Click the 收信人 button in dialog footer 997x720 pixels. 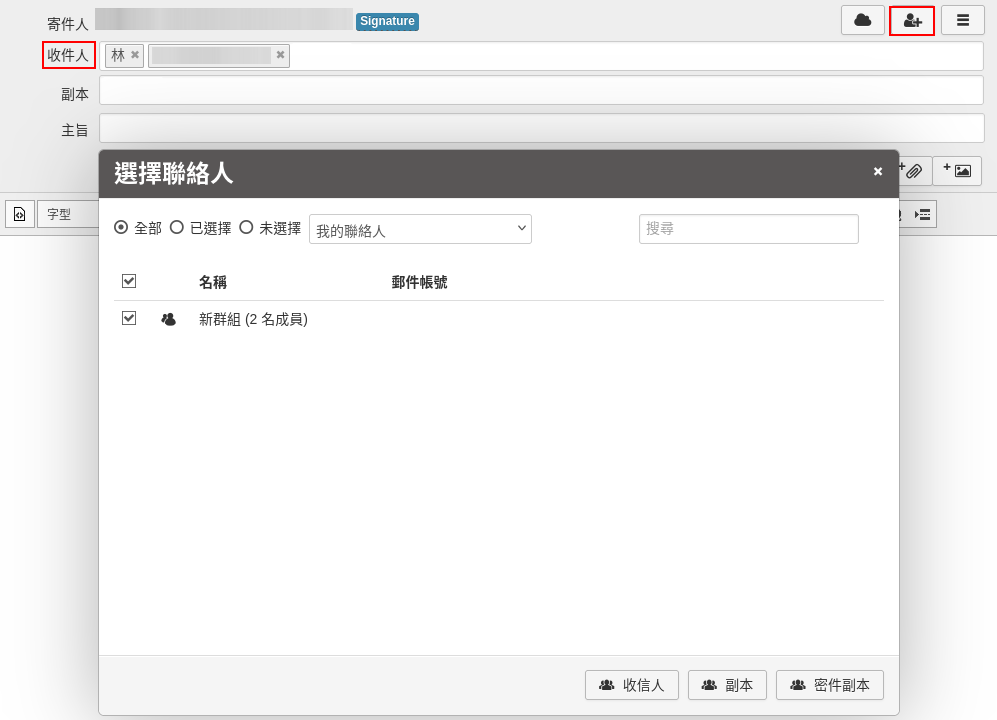(631, 685)
